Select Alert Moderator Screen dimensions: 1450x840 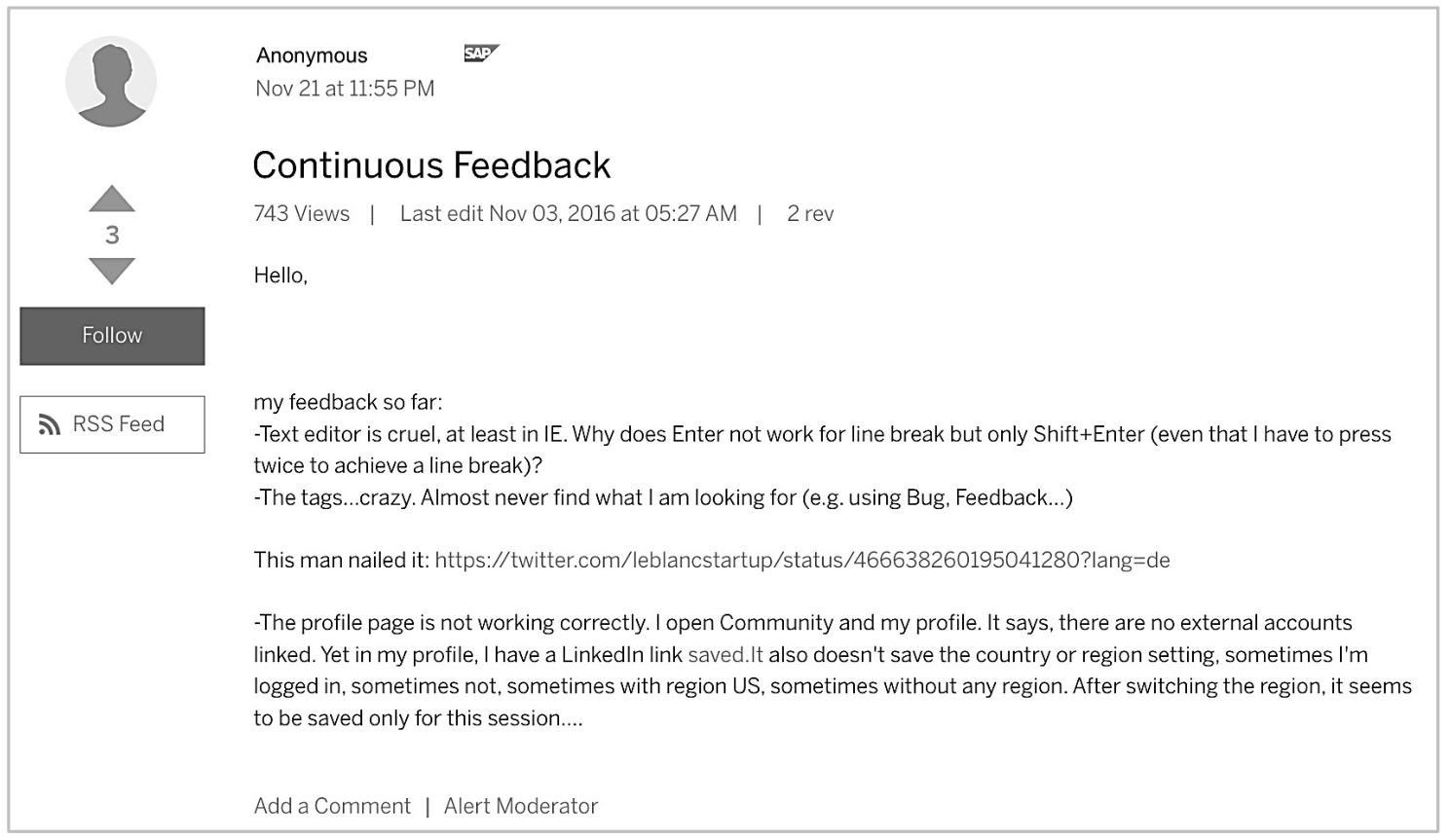coord(521,806)
